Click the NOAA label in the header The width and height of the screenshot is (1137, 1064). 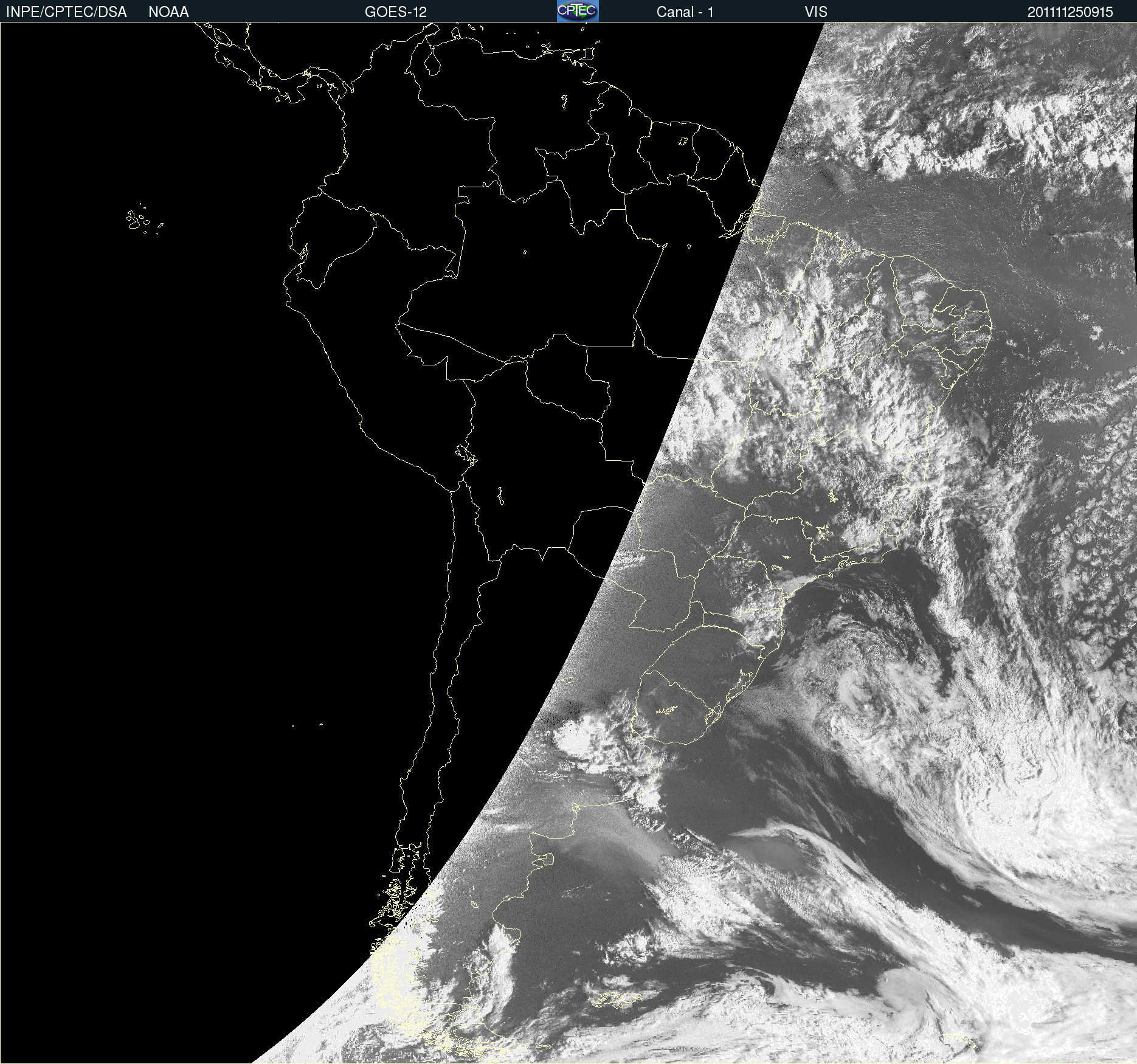point(168,12)
